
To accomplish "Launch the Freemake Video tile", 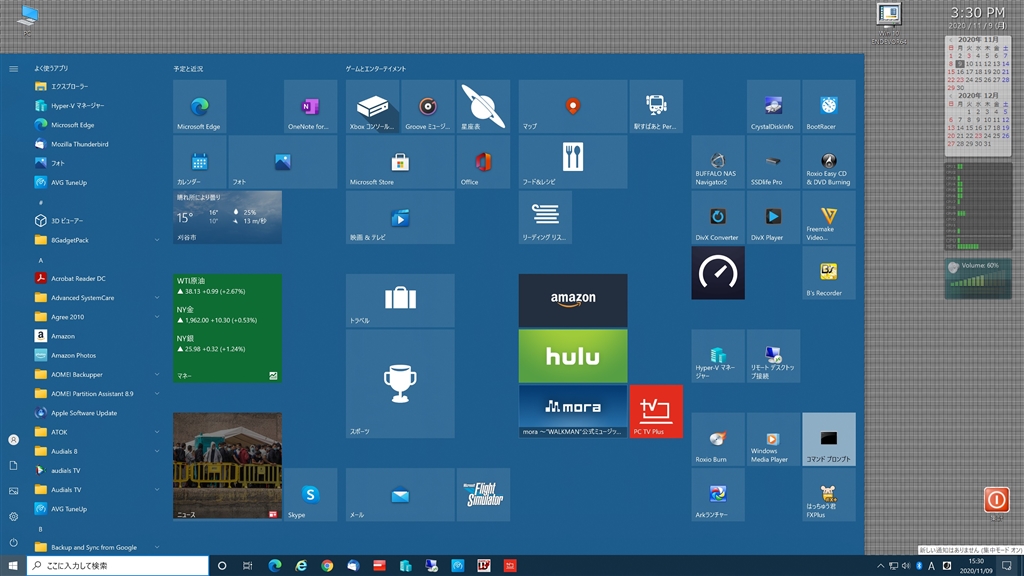I will pos(829,217).
